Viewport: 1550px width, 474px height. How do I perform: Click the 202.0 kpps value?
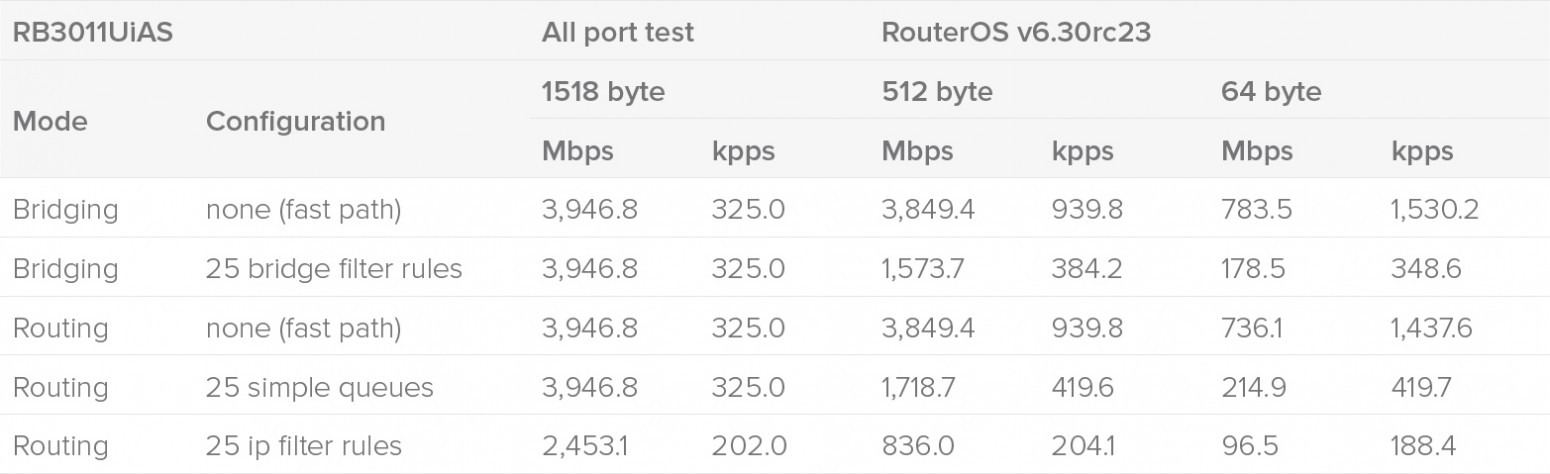point(748,446)
